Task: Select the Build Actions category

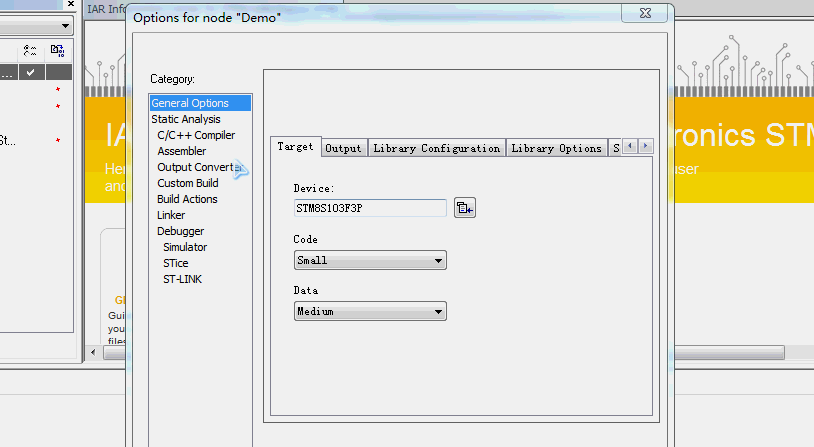Action: click(187, 199)
